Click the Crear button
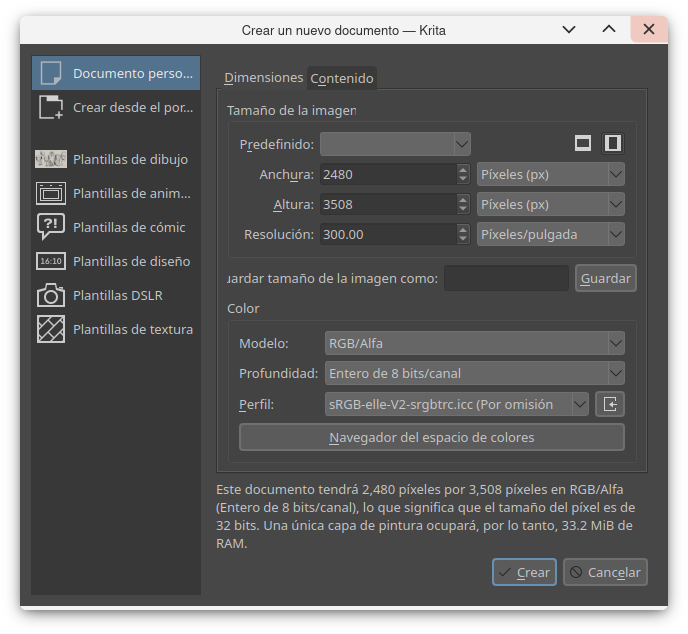Viewport: 688px width, 634px height. (x=524, y=572)
